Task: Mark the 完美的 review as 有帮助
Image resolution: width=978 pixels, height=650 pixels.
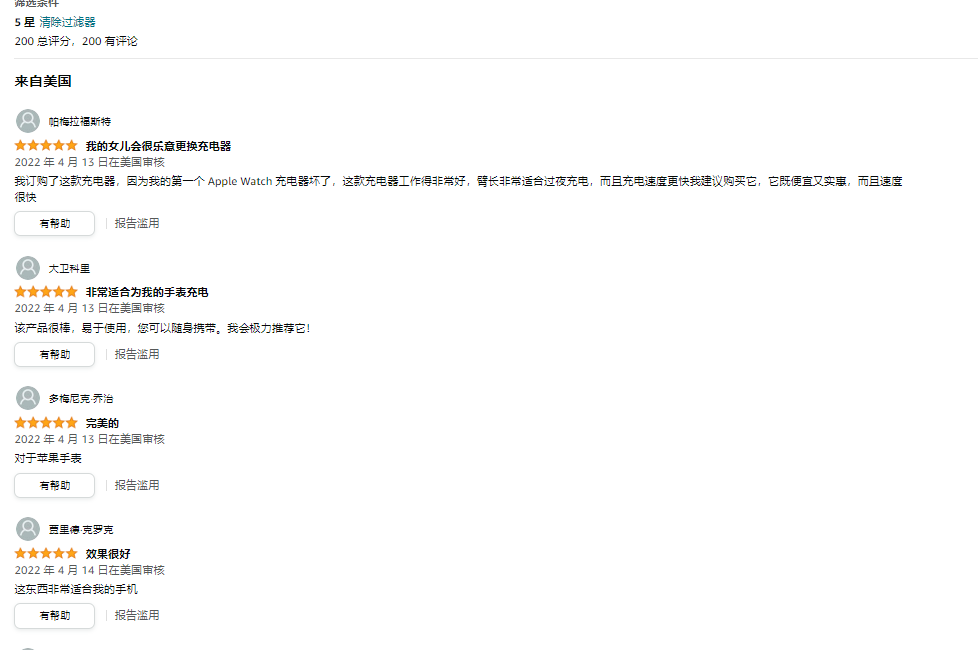Action: [55, 485]
